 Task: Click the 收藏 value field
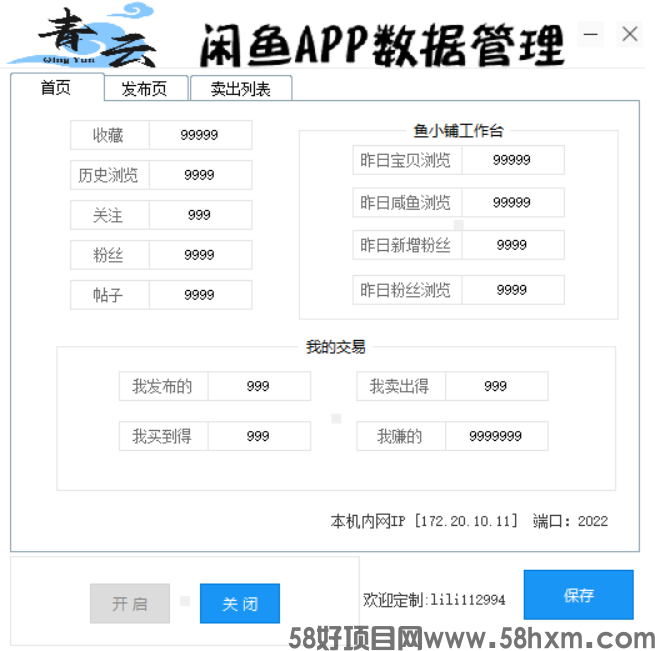(x=200, y=135)
